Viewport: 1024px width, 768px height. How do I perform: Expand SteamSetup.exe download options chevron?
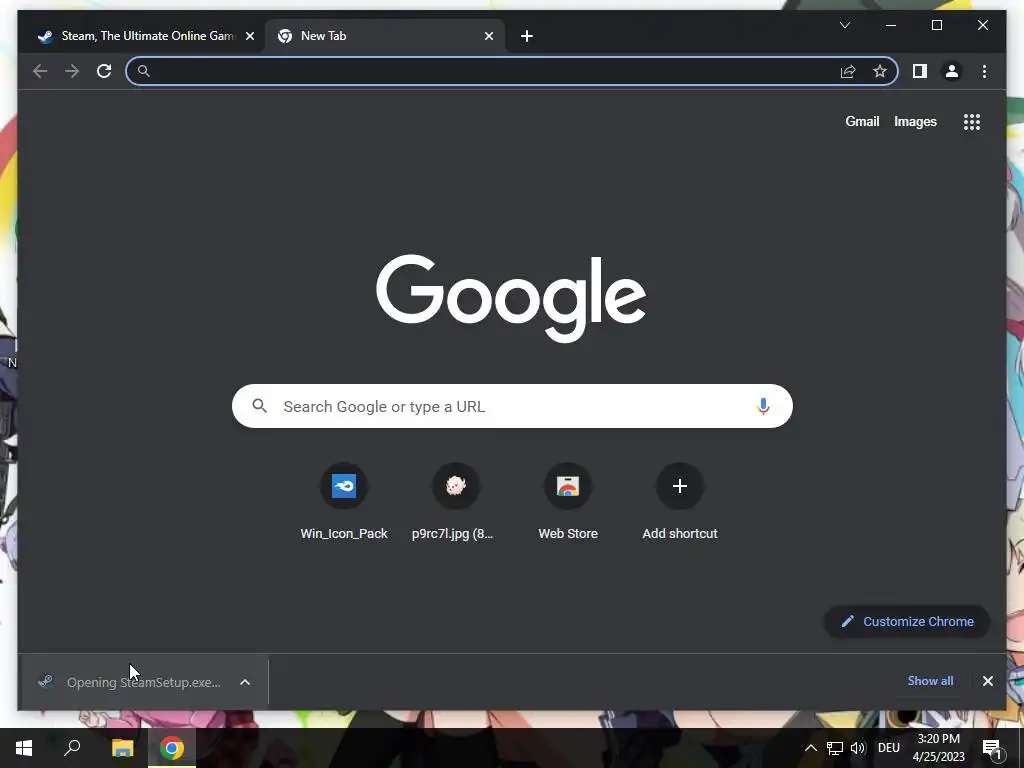tap(245, 682)
